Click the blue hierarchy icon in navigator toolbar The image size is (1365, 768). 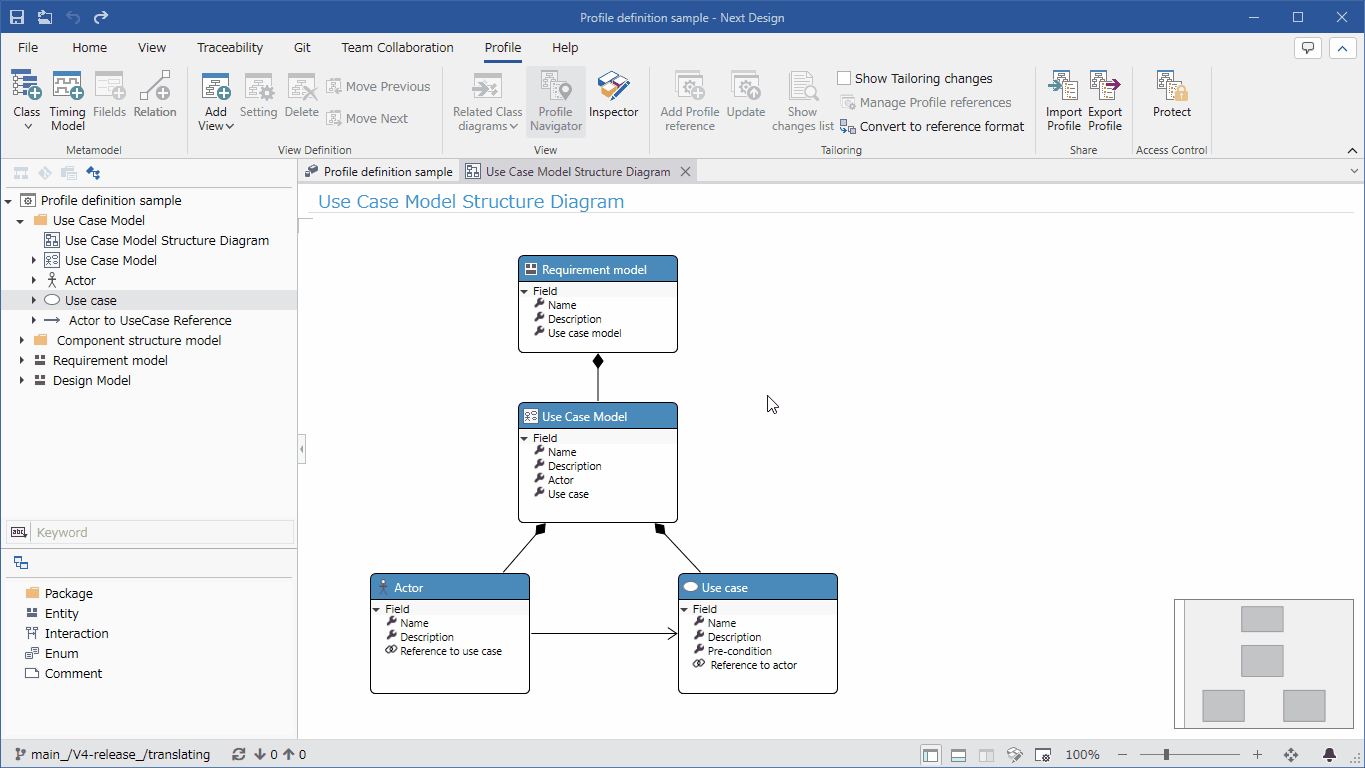[93, 173]
